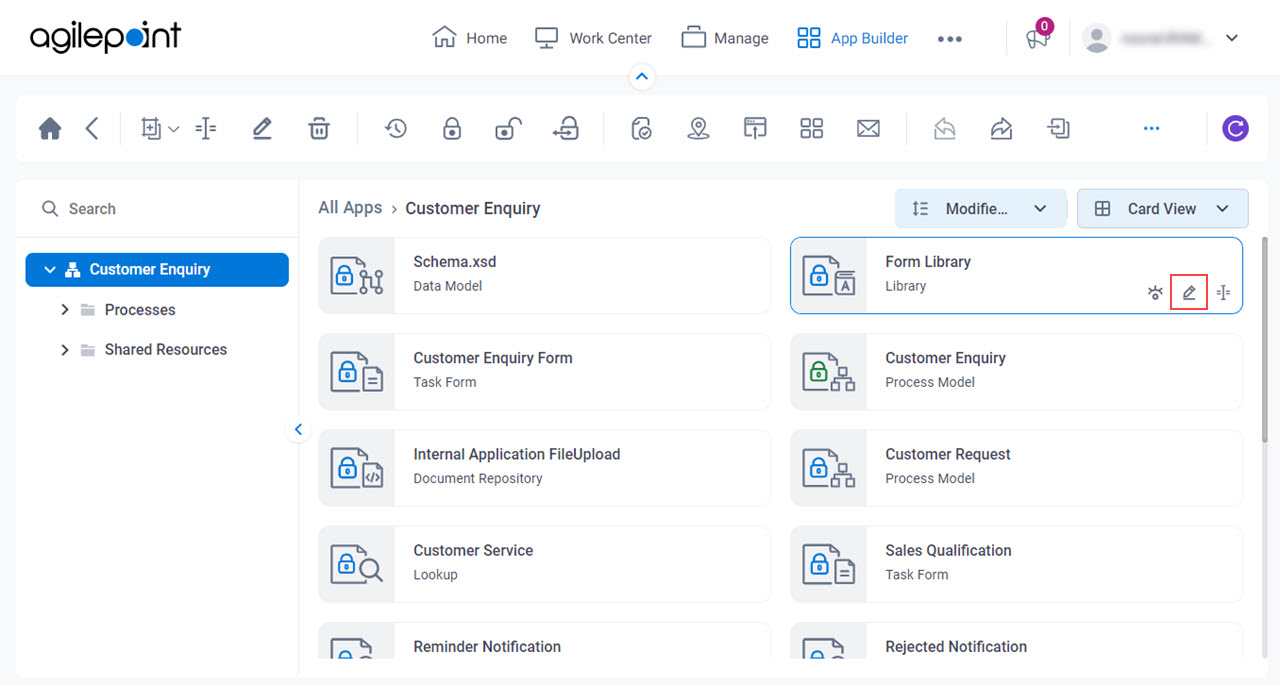Click the agilepoint logo
Image resolution: width=1280 pixels, height=685 pixels.
coord(106,37)
